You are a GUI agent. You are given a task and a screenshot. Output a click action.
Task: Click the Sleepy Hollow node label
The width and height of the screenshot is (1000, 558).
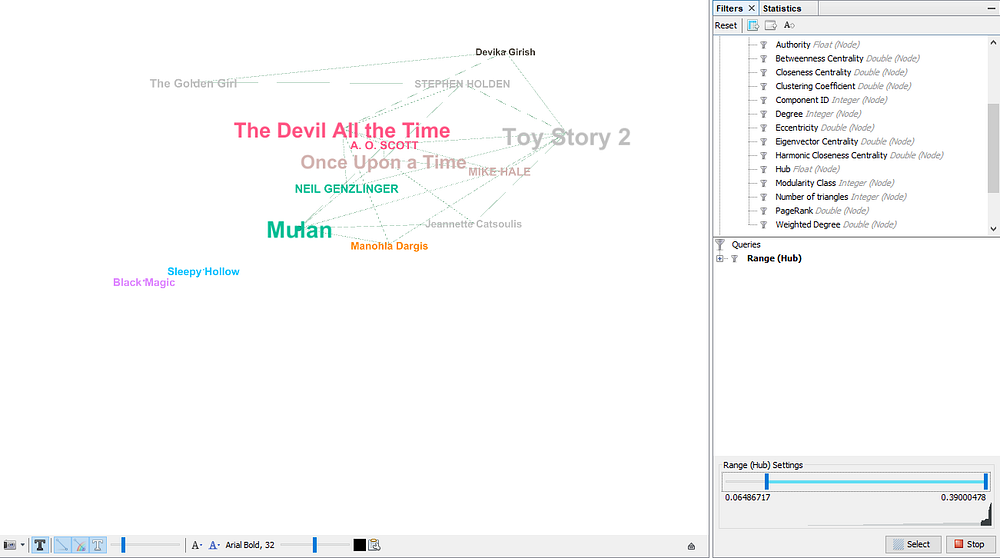point(203,272)
